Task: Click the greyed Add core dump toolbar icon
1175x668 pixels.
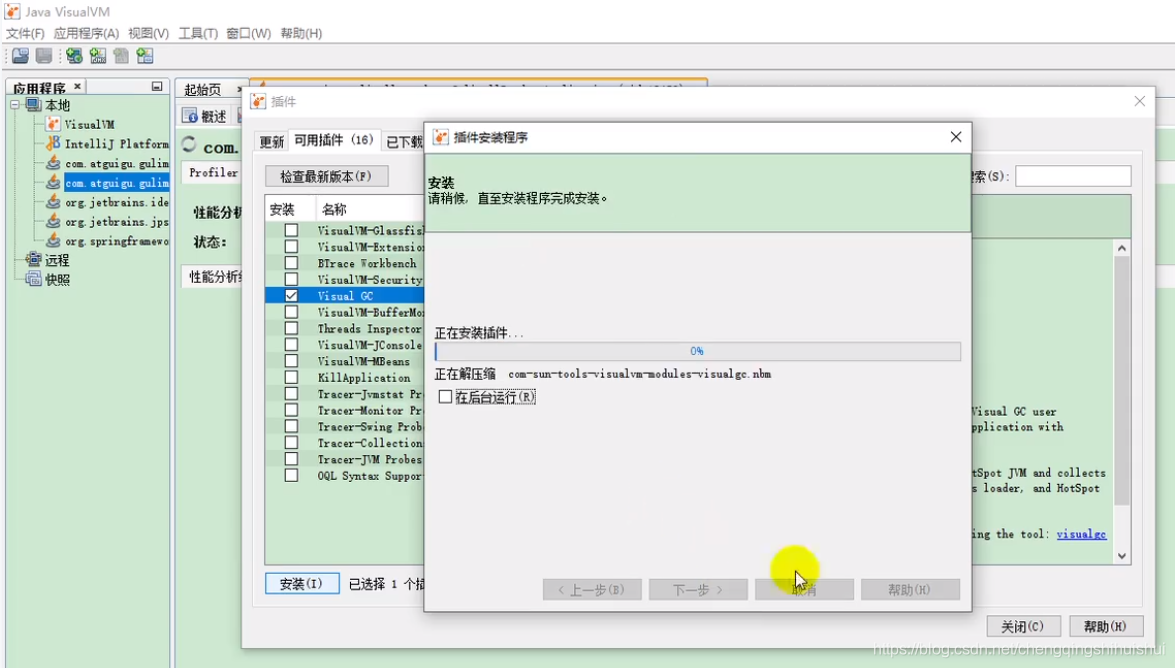Action: click(x=121, y=55)
